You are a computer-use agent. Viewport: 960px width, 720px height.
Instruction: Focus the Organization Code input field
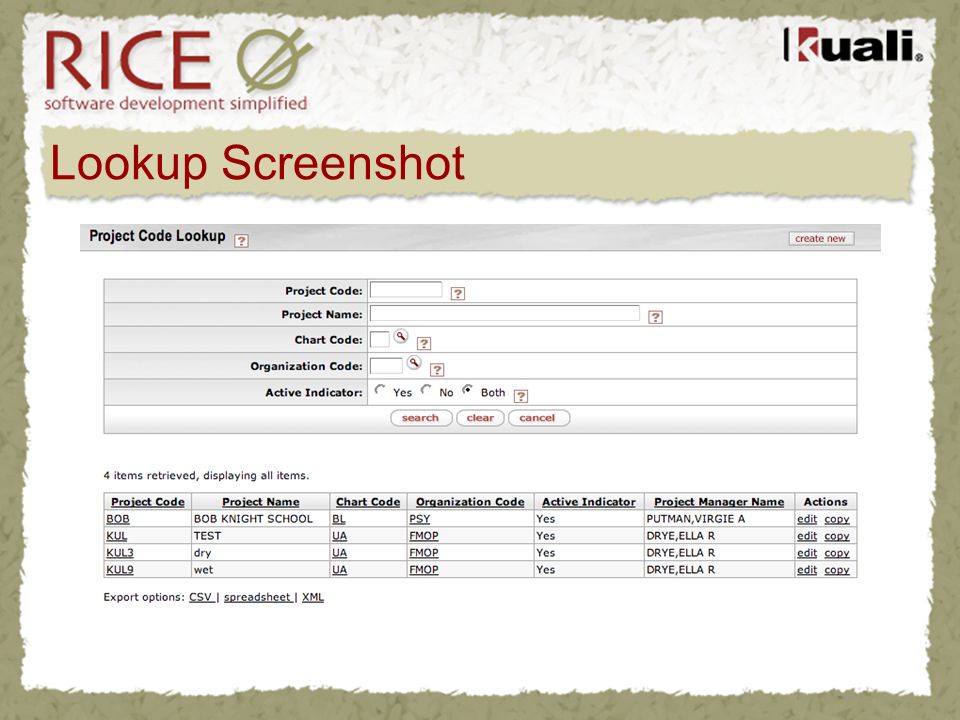(x=386, y=366)
